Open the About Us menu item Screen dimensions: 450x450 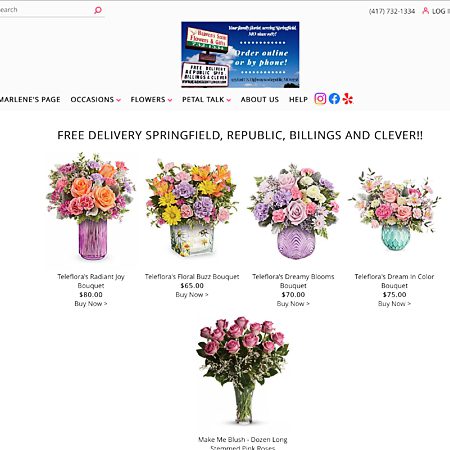pyautogui.click(x=260, y=99)
